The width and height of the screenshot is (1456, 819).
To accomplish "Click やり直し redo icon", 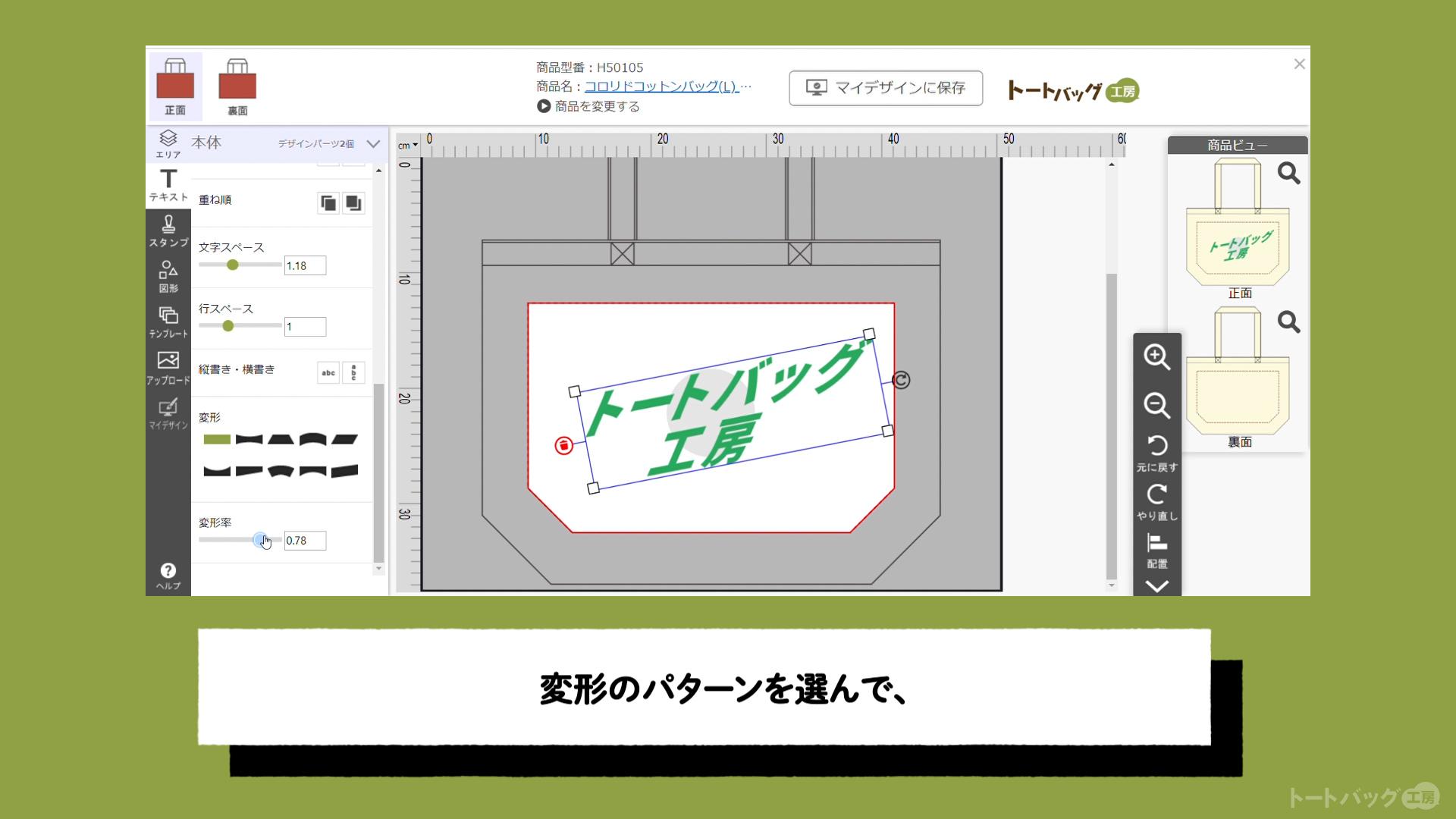I will (1157, 502).
